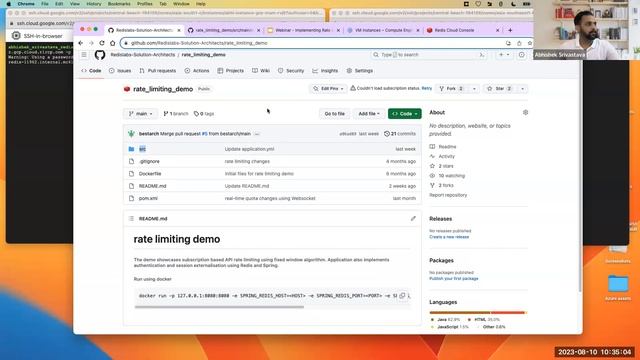Open GitHub issues shortcut icon in header

click(522, 55)
